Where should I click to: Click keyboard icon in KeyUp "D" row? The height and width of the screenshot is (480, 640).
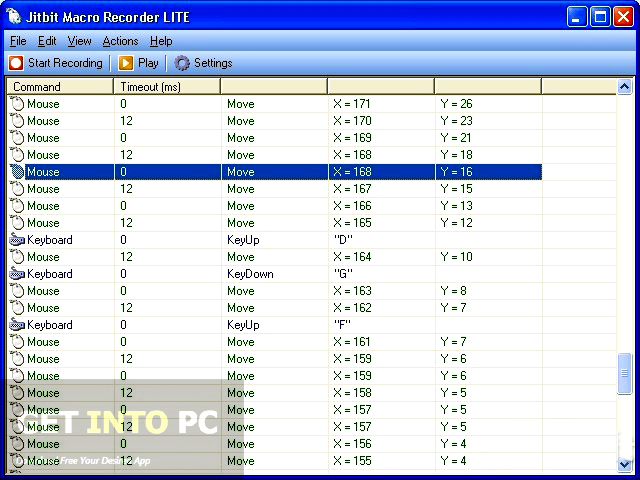17,240
